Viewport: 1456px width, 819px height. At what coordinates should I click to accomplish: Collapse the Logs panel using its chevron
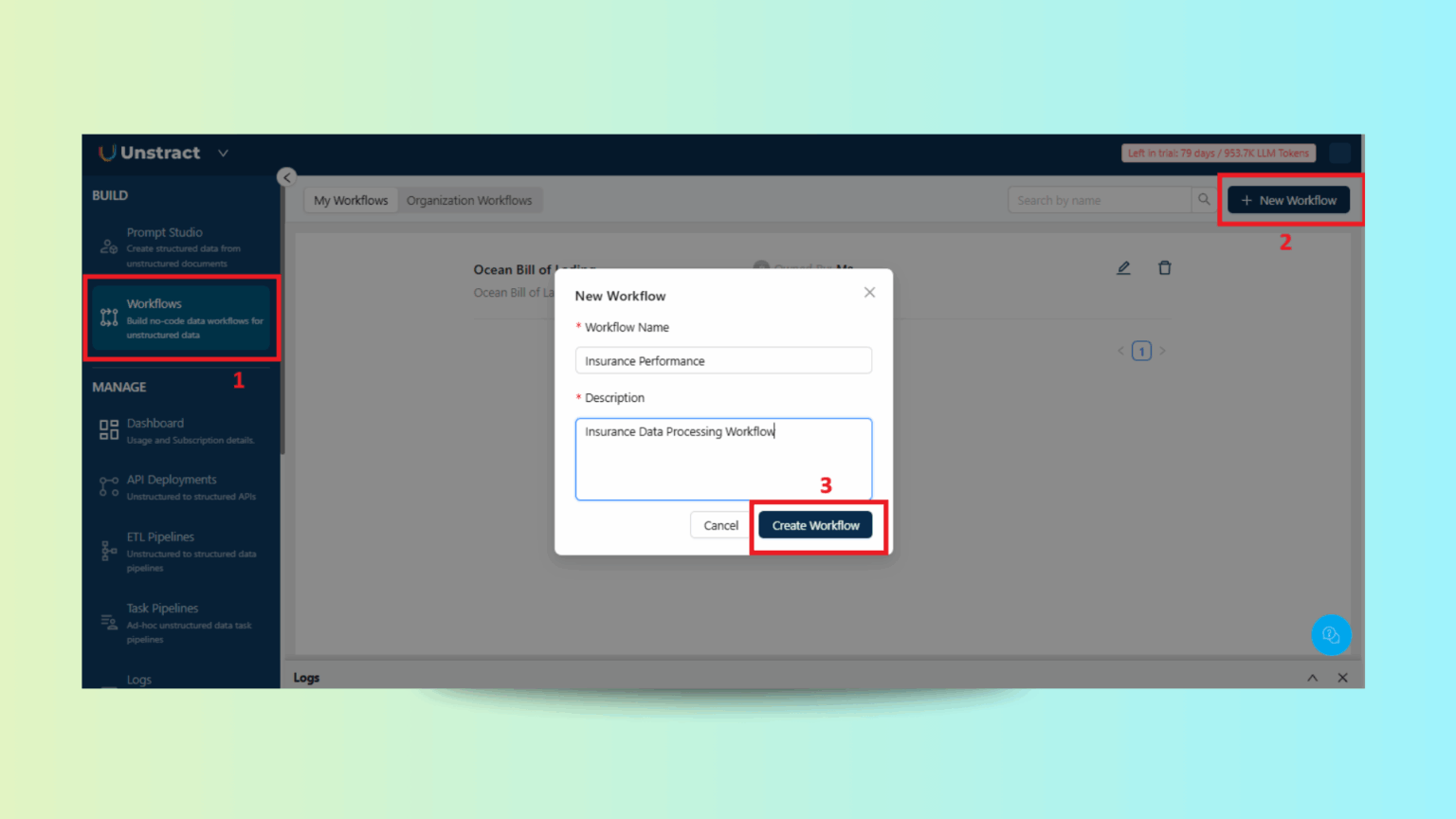pos(1312,678)
